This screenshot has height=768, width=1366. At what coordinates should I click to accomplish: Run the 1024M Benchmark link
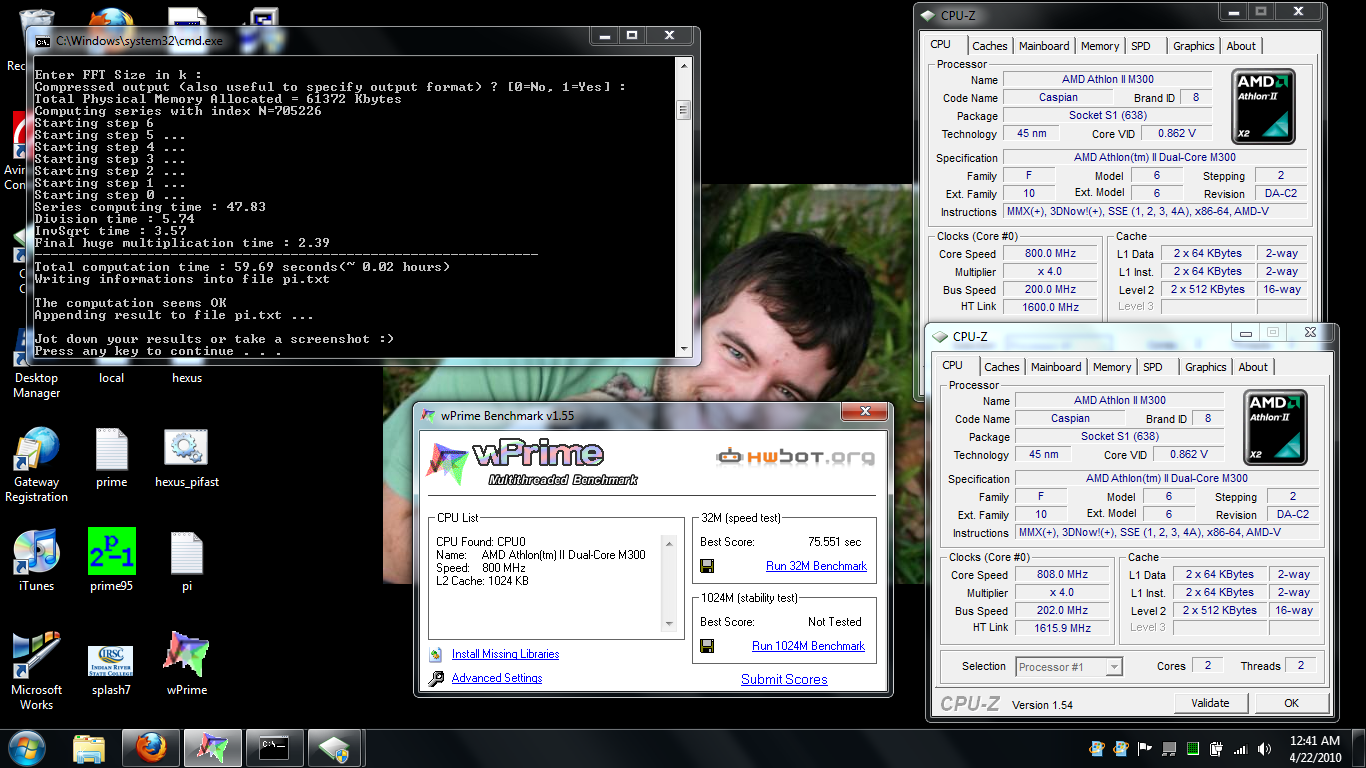tap(808, 646)
